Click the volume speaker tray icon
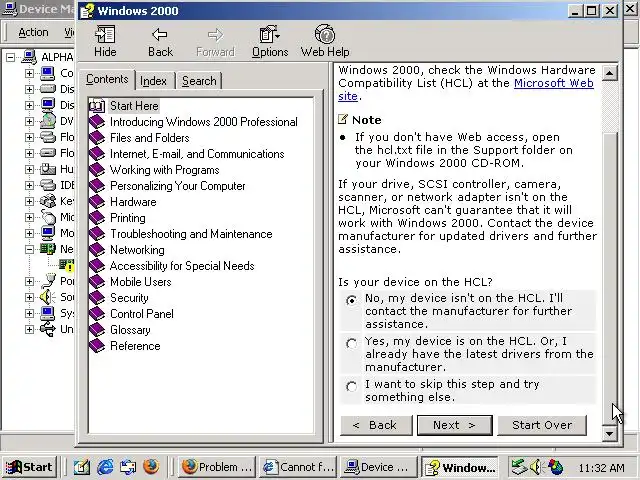 click(x=536, y=467)
